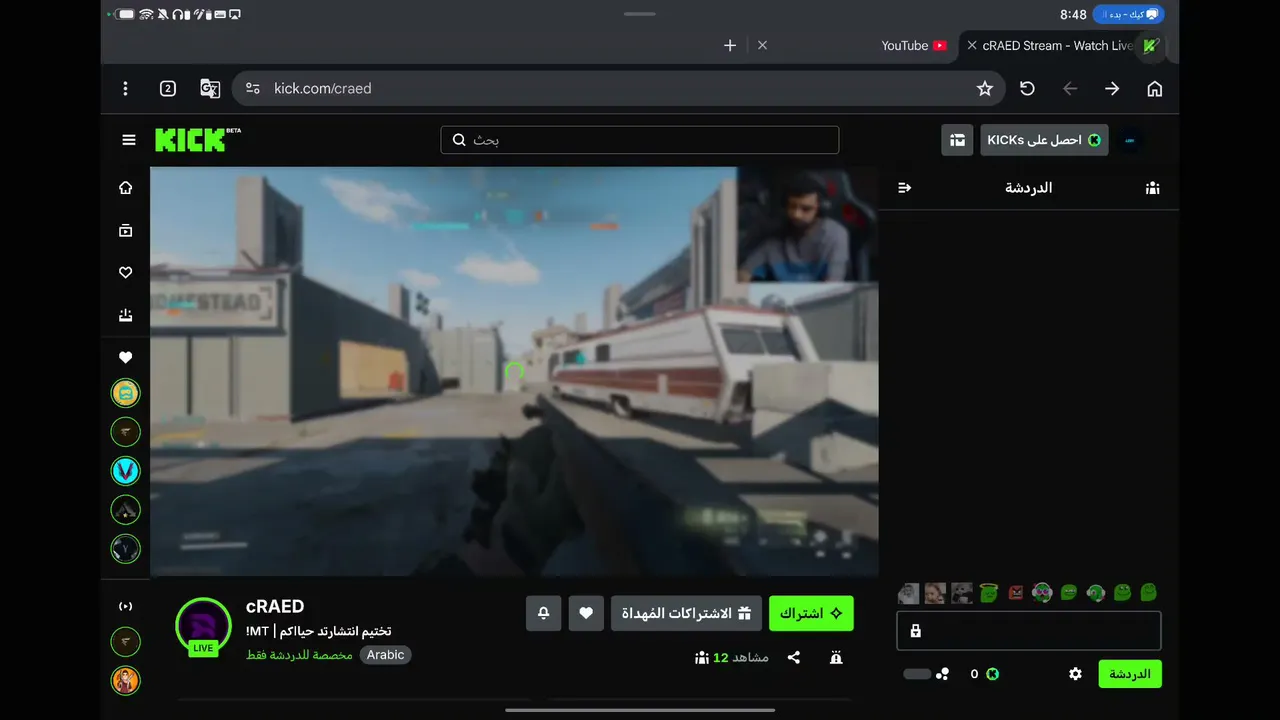Open the live broadcast icon section in sidebar
Image resolution: width=1280 pixels, height=720 pixels.
coord(125,606)
